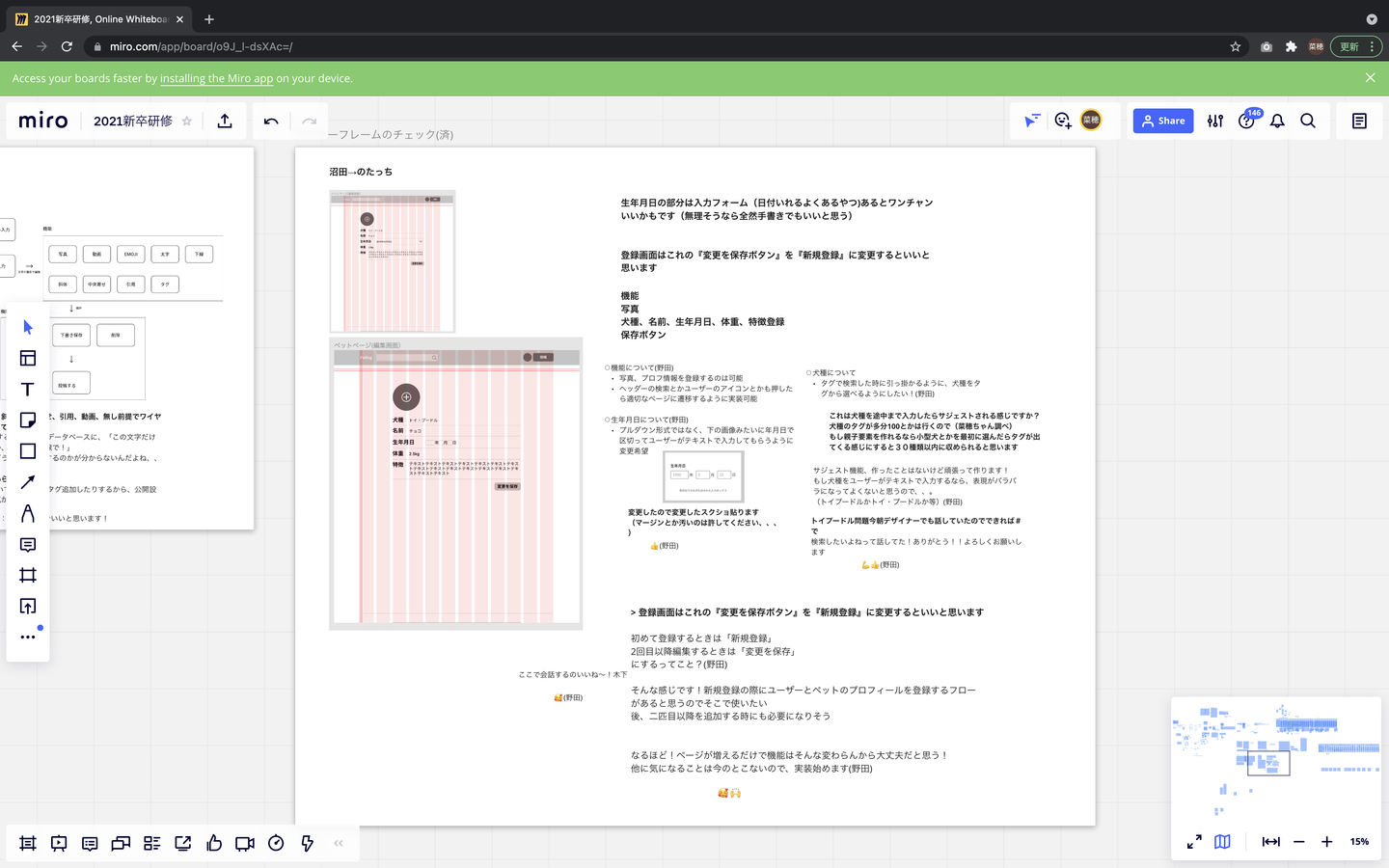Open the Reactions icon
Viewport: 1389px width, 868px height.
pyautogui.click(x=1062, y=121)
